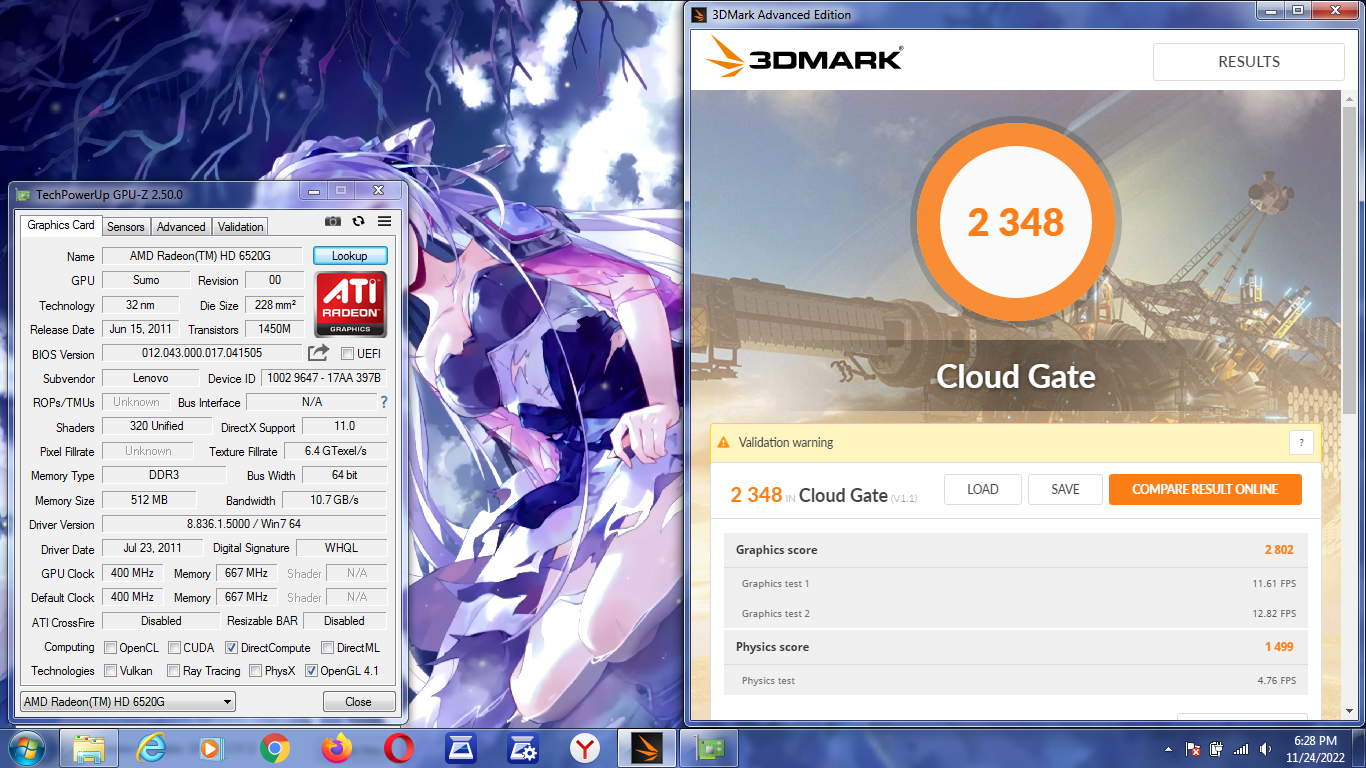The image size is (1366, 768).
Task: Toggle the CUDA checkbox
Action: (174, 647)
